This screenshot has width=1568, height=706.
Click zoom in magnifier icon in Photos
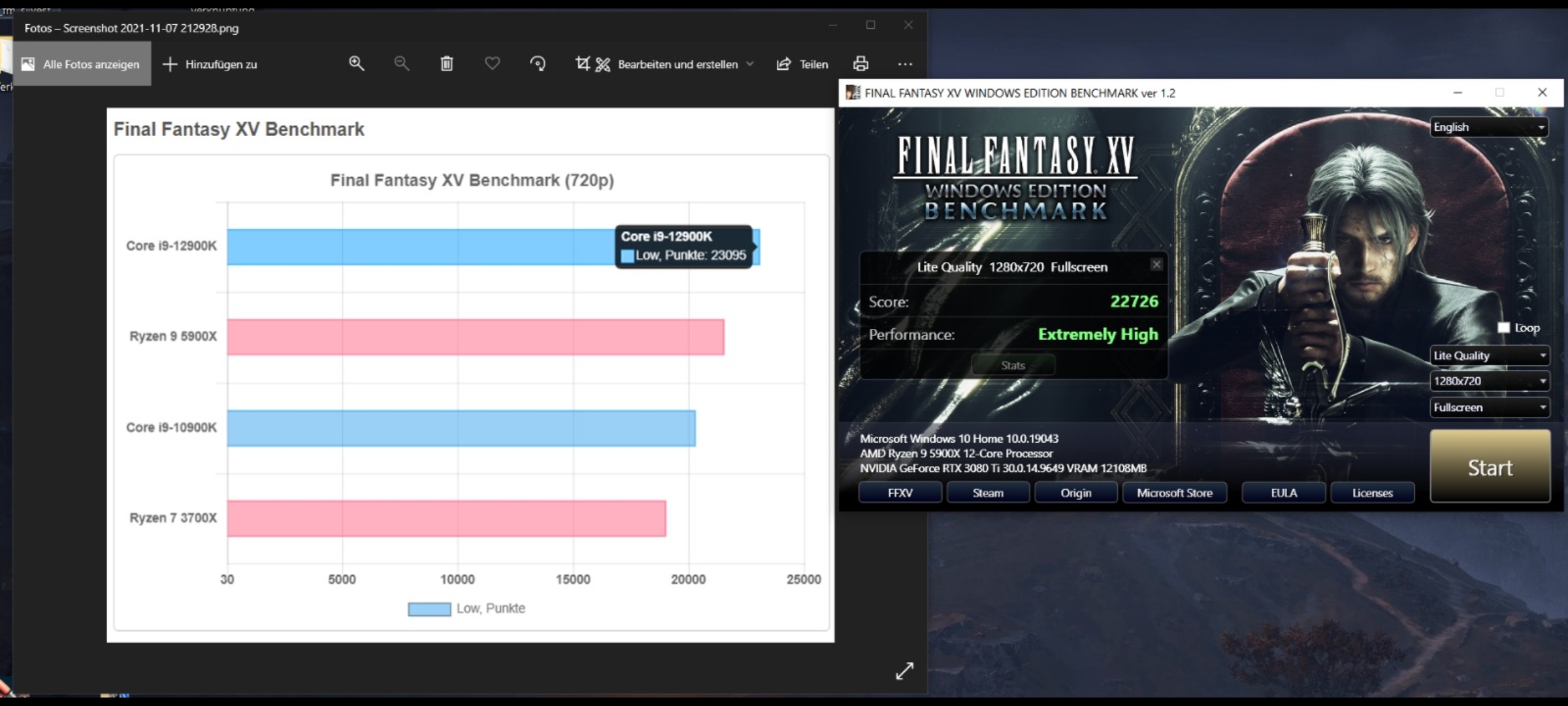coord(357,63)
